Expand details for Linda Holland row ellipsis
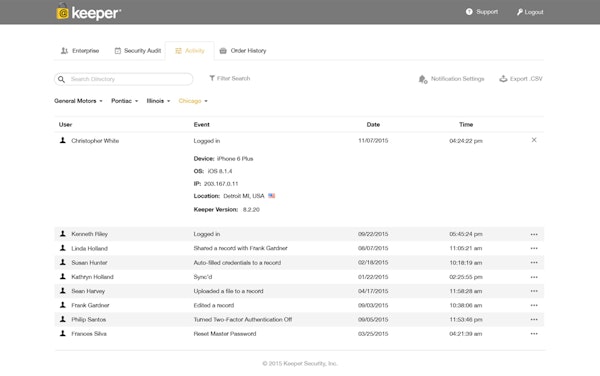The width and height of the screenshot is (600, 376). [x=534, y=248]
